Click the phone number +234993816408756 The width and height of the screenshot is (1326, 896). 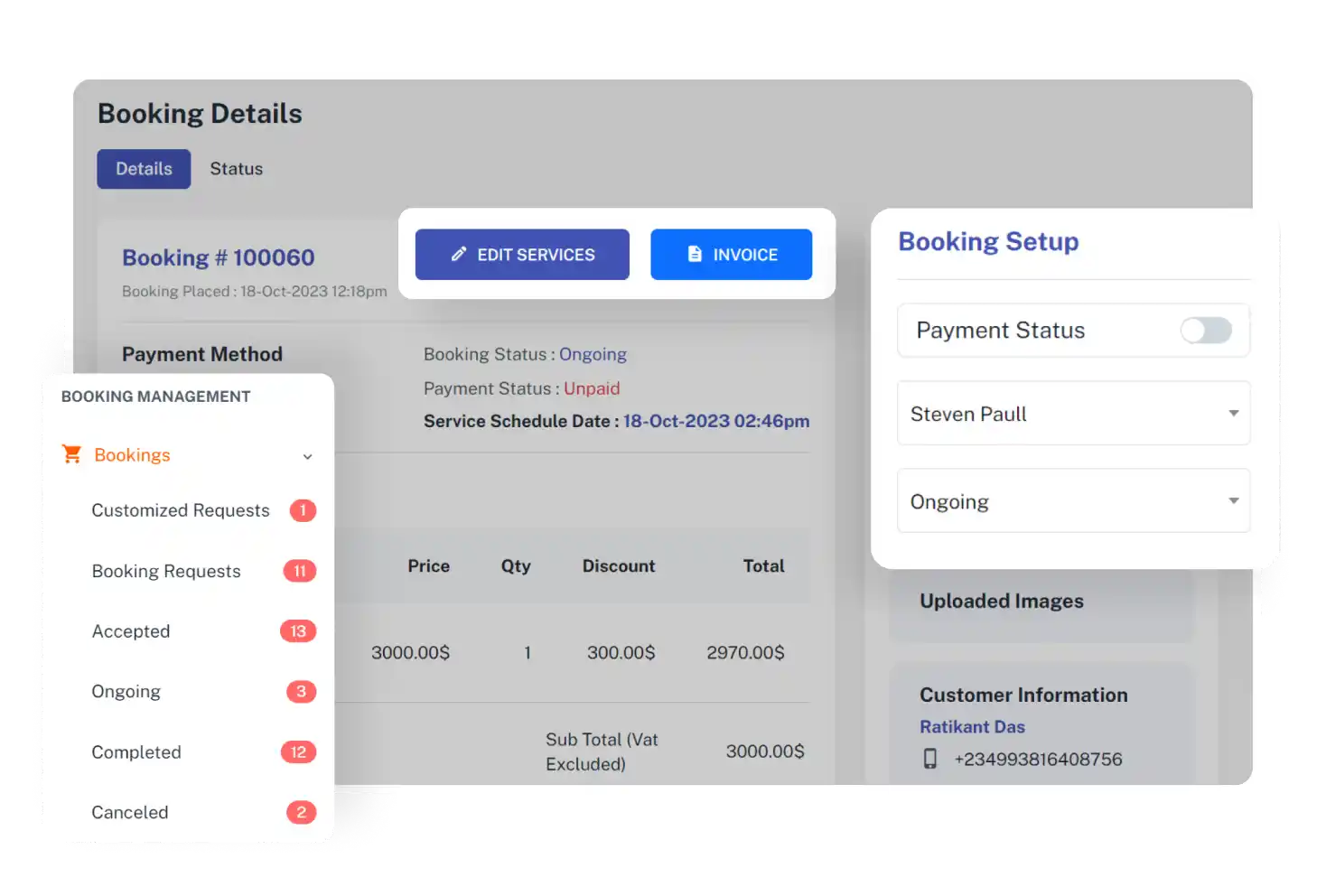click(1038, 760)
